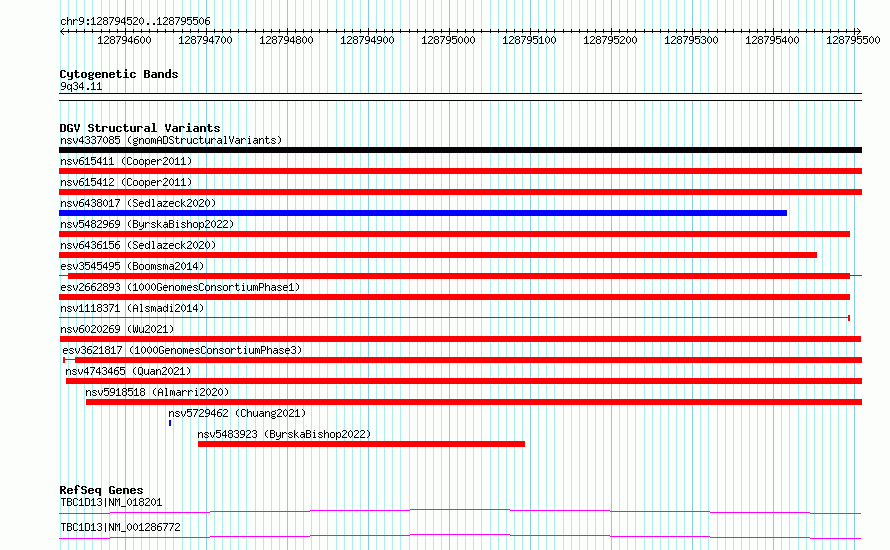Open the first Cooper2011 label, nsv615411
This screenshot has height=550, width=890.
click(x=126, y=161)
